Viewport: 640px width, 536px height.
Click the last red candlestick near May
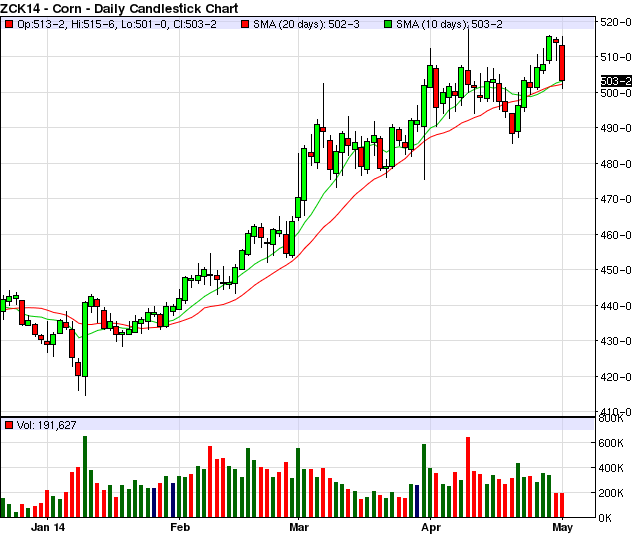(562, 63)
